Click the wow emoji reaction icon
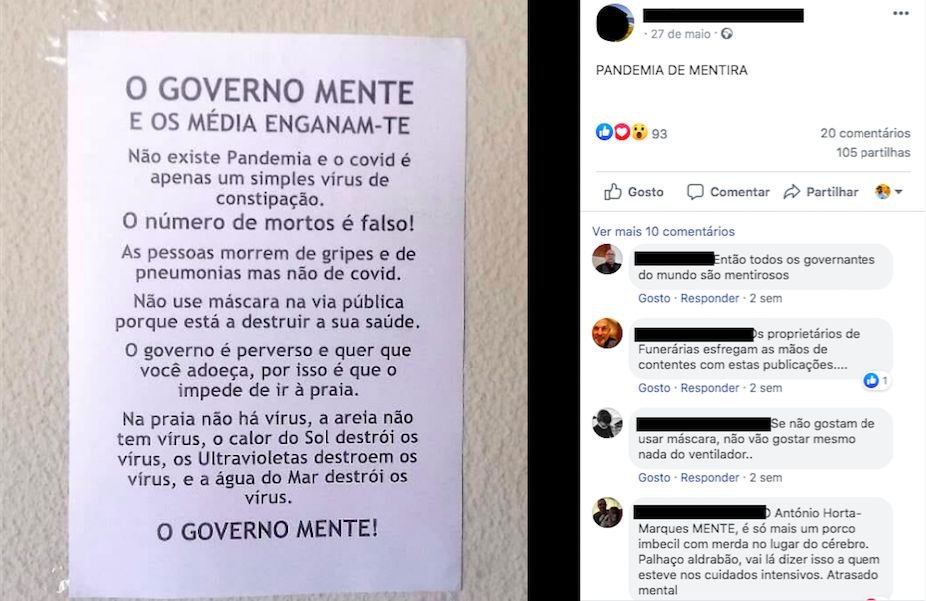 pos(639,132)
